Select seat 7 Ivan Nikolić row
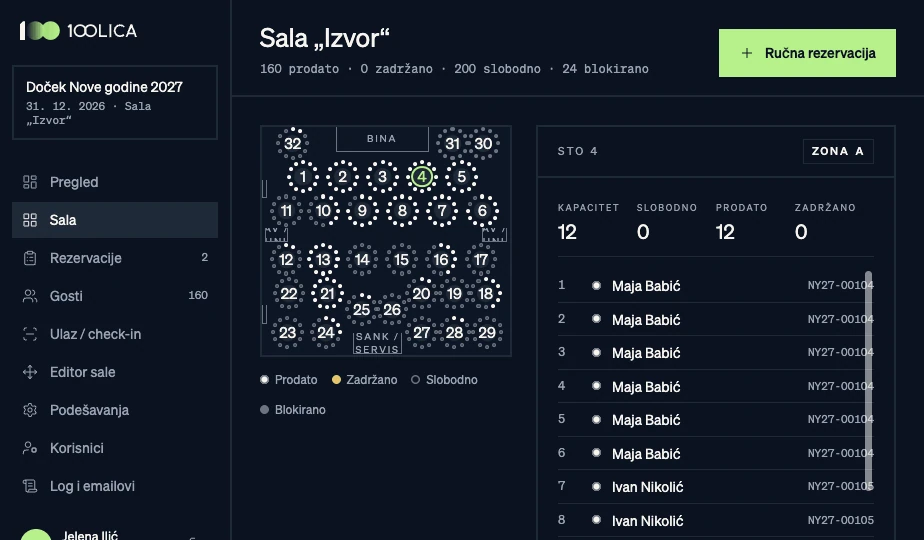Screen dimensions: 924x540 pyautogui.click(x=715, y=487)
